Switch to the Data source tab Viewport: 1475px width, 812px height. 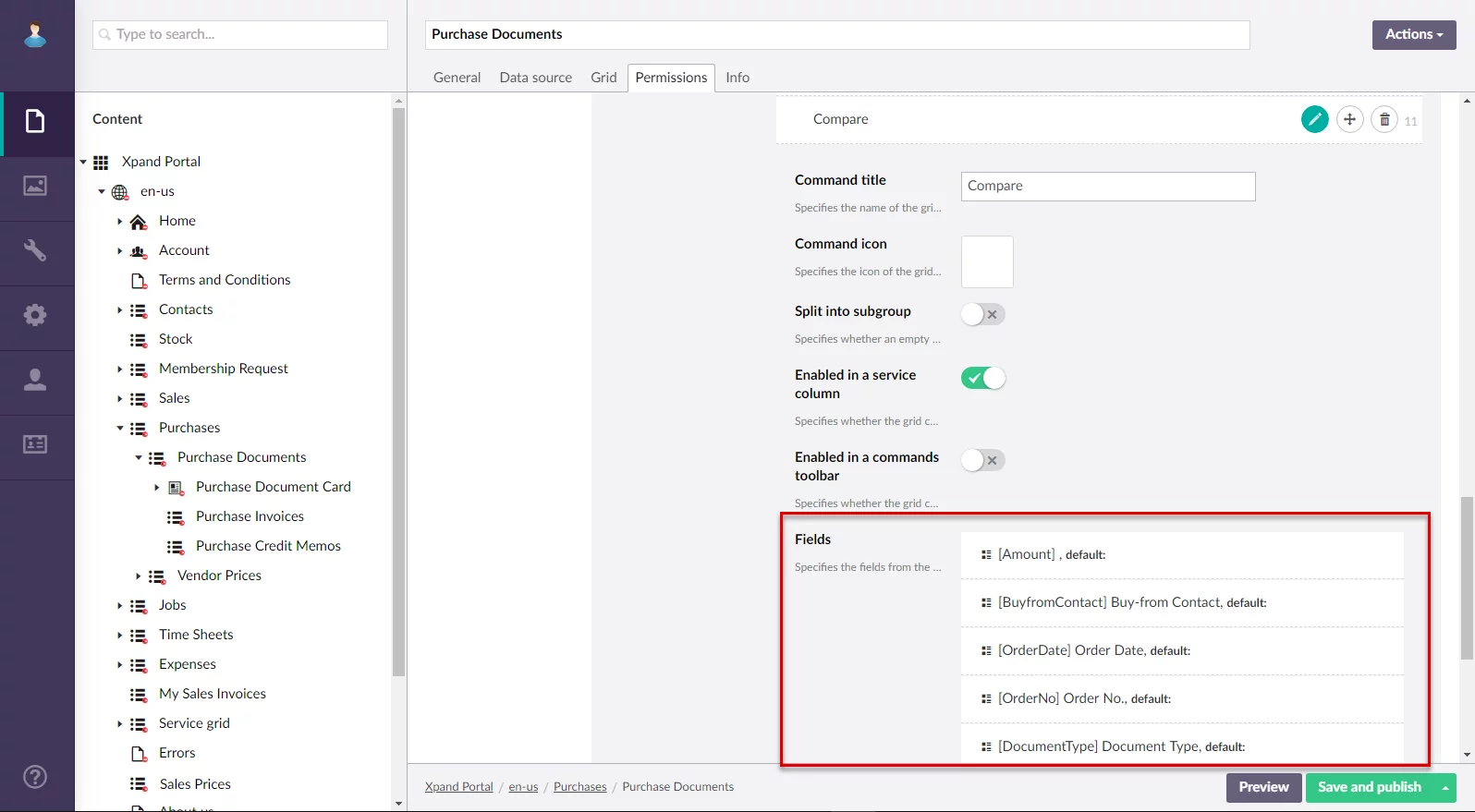(535, 78)
